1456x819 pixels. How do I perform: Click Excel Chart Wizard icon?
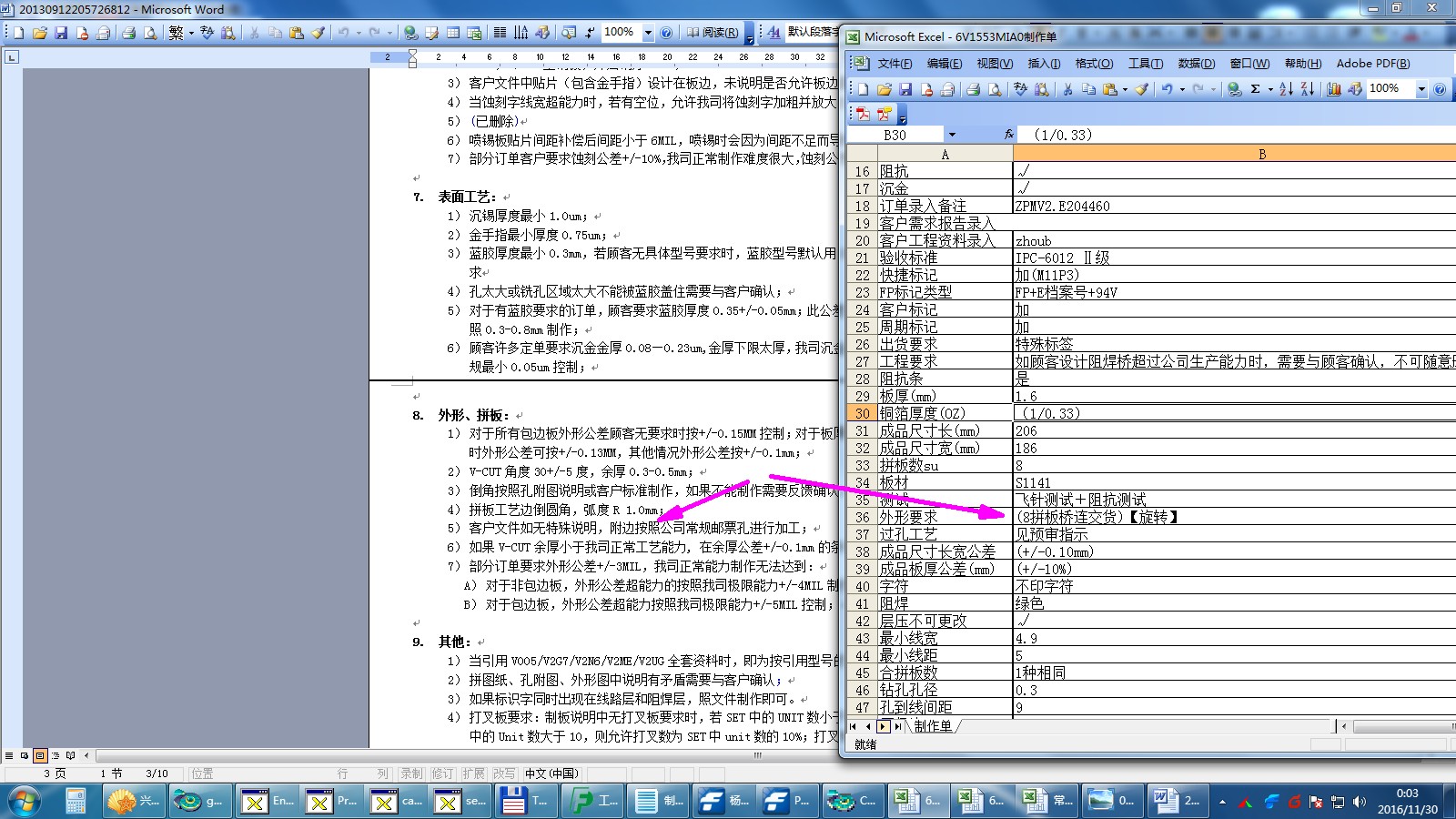(x=1334, y=89)
